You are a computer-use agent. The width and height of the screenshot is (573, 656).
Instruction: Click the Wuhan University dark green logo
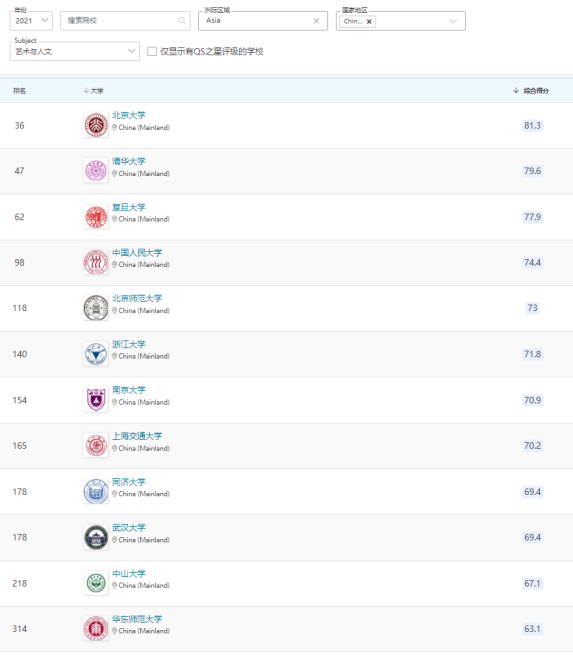coord(96,537)
